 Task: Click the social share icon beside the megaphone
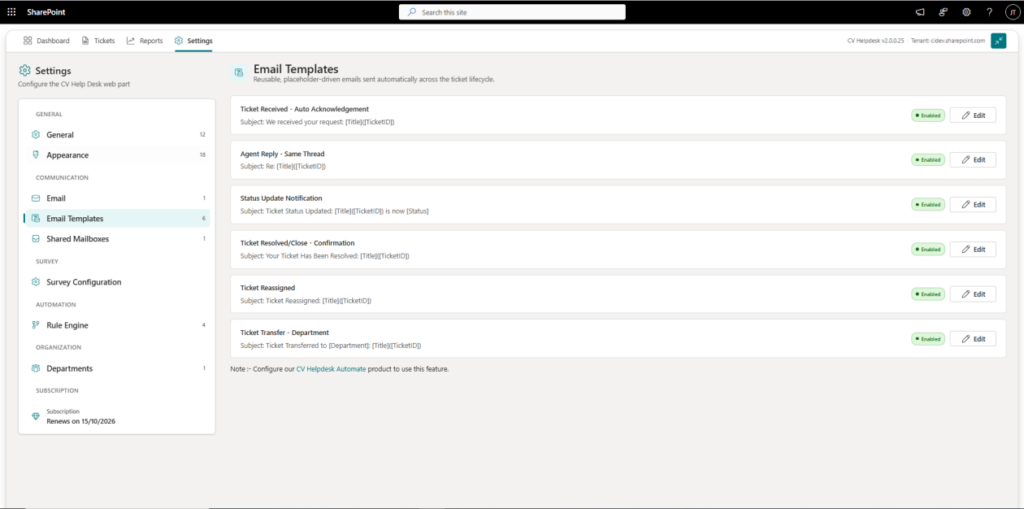click(943, 12)
